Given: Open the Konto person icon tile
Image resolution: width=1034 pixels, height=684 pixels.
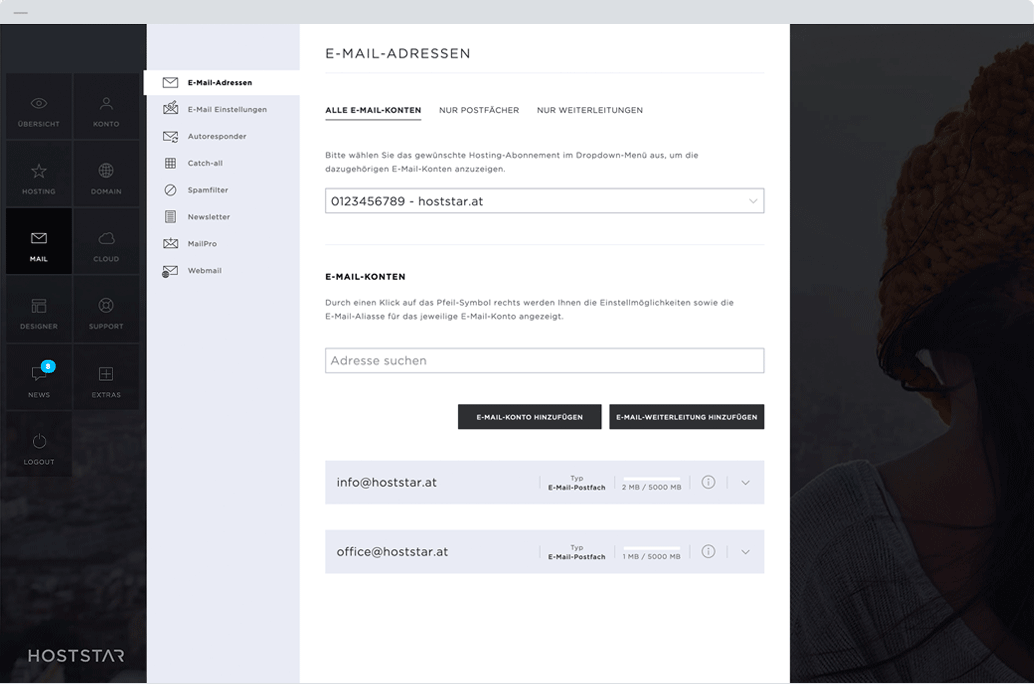Looking at the screenshot, I should pyautogui.click(x=106, y=107).
